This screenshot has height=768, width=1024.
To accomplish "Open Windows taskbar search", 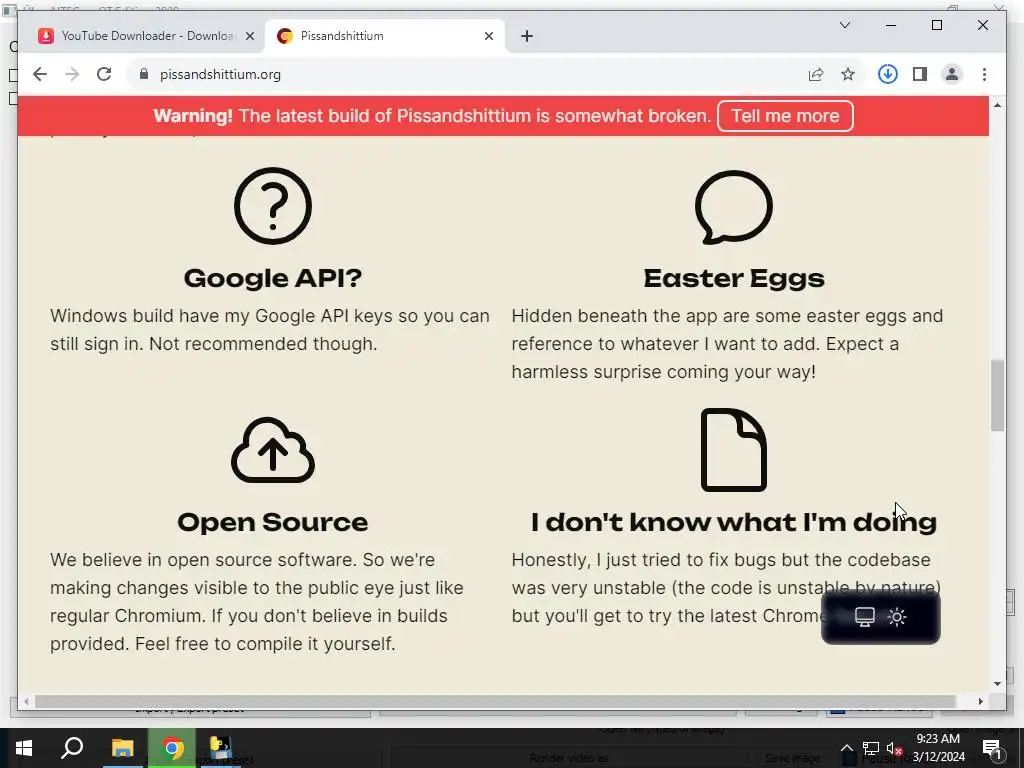I will [72, 748].
